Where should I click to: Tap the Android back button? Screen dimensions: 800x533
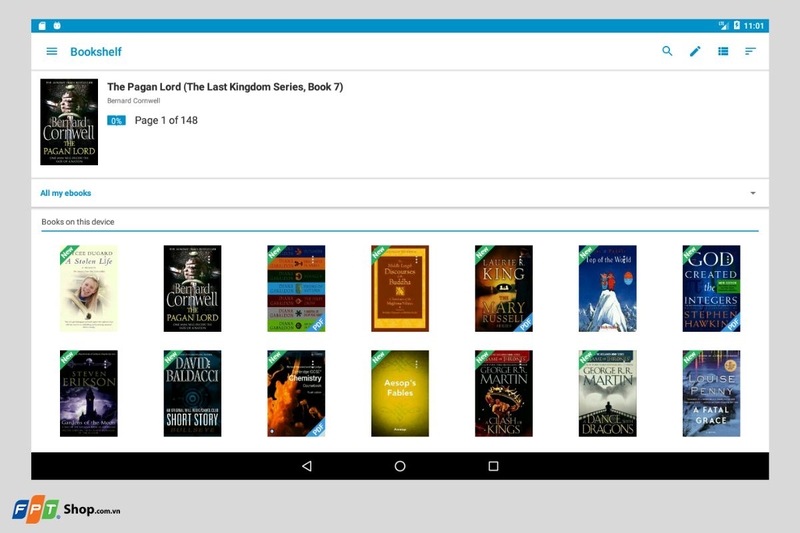tap(307, 466)
